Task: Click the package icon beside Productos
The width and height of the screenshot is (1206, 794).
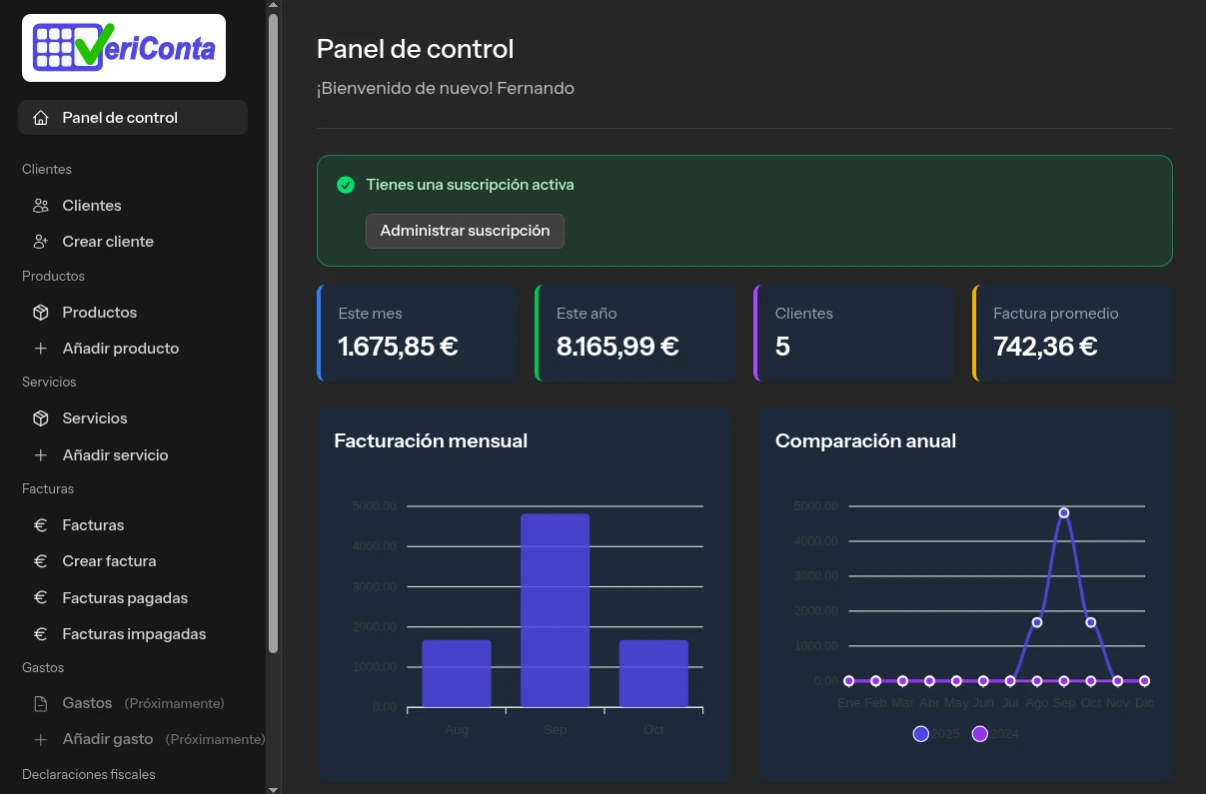Action: tap(40, 312)
